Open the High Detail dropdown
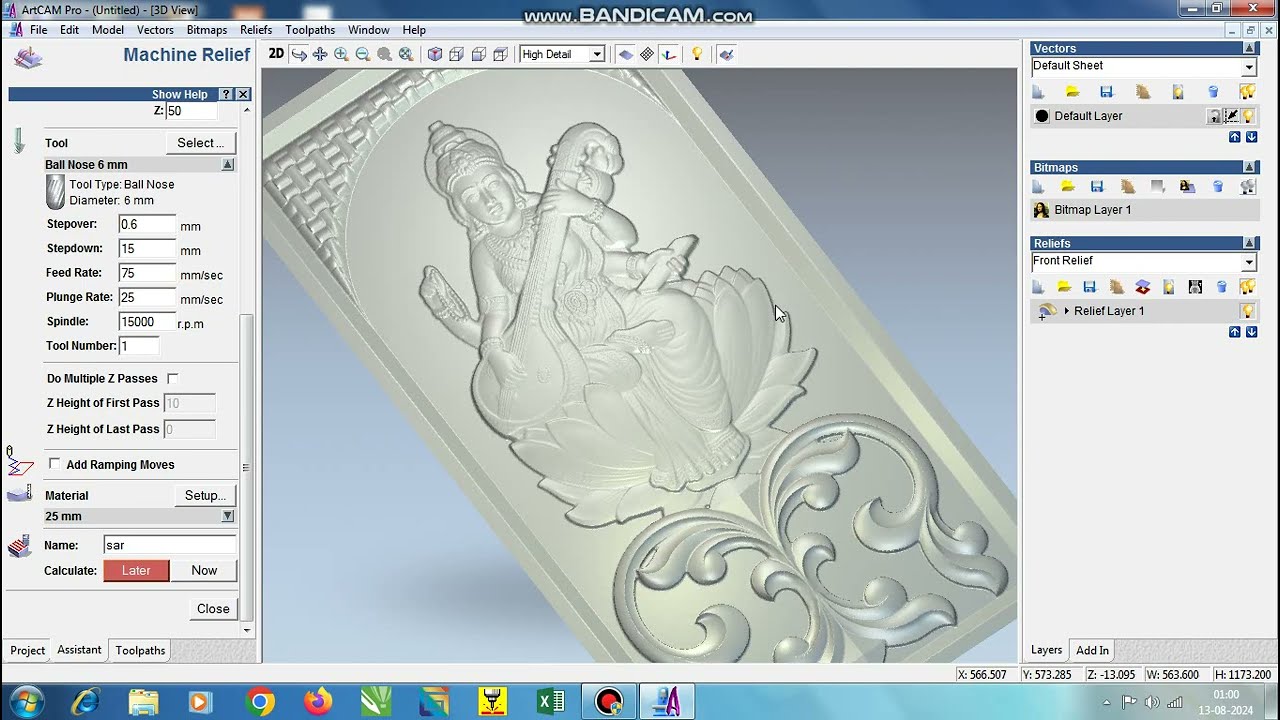 (x=597, y=55)
